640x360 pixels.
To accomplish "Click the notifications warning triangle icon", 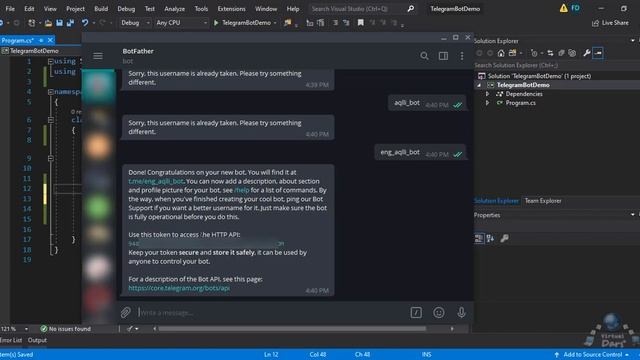I will tap(564, 8).
